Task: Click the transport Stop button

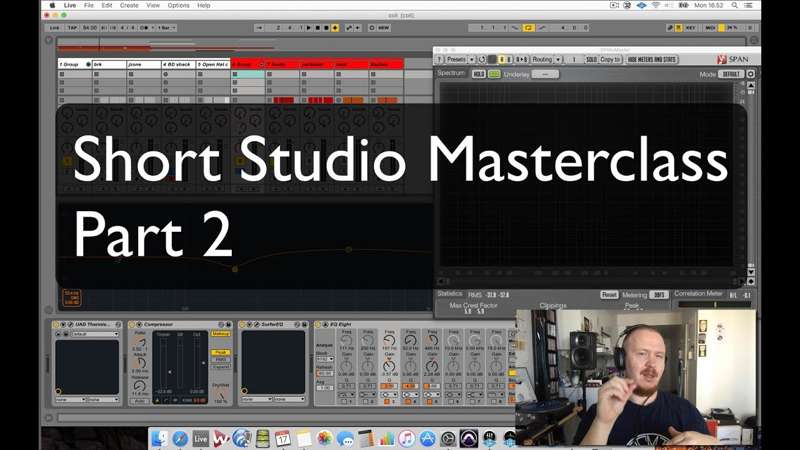Action: click(x=317, y=28)
